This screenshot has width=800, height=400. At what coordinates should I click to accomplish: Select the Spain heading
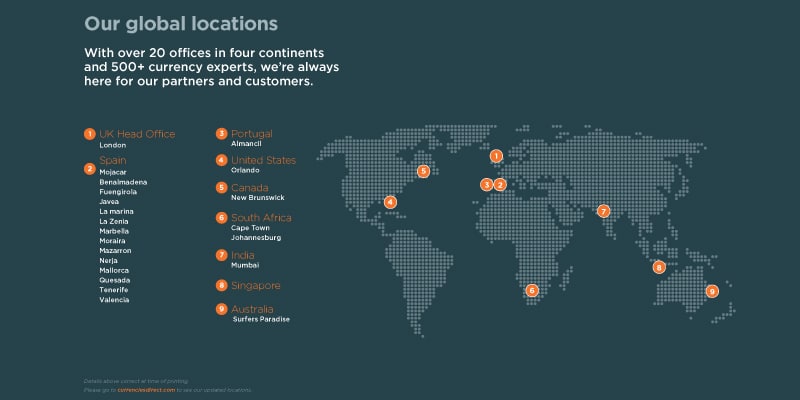(x=113, y=160)
